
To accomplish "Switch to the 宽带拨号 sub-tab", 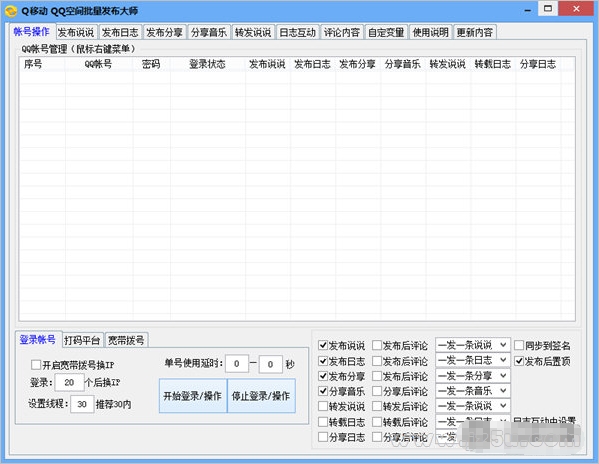I will click(126, 340).
